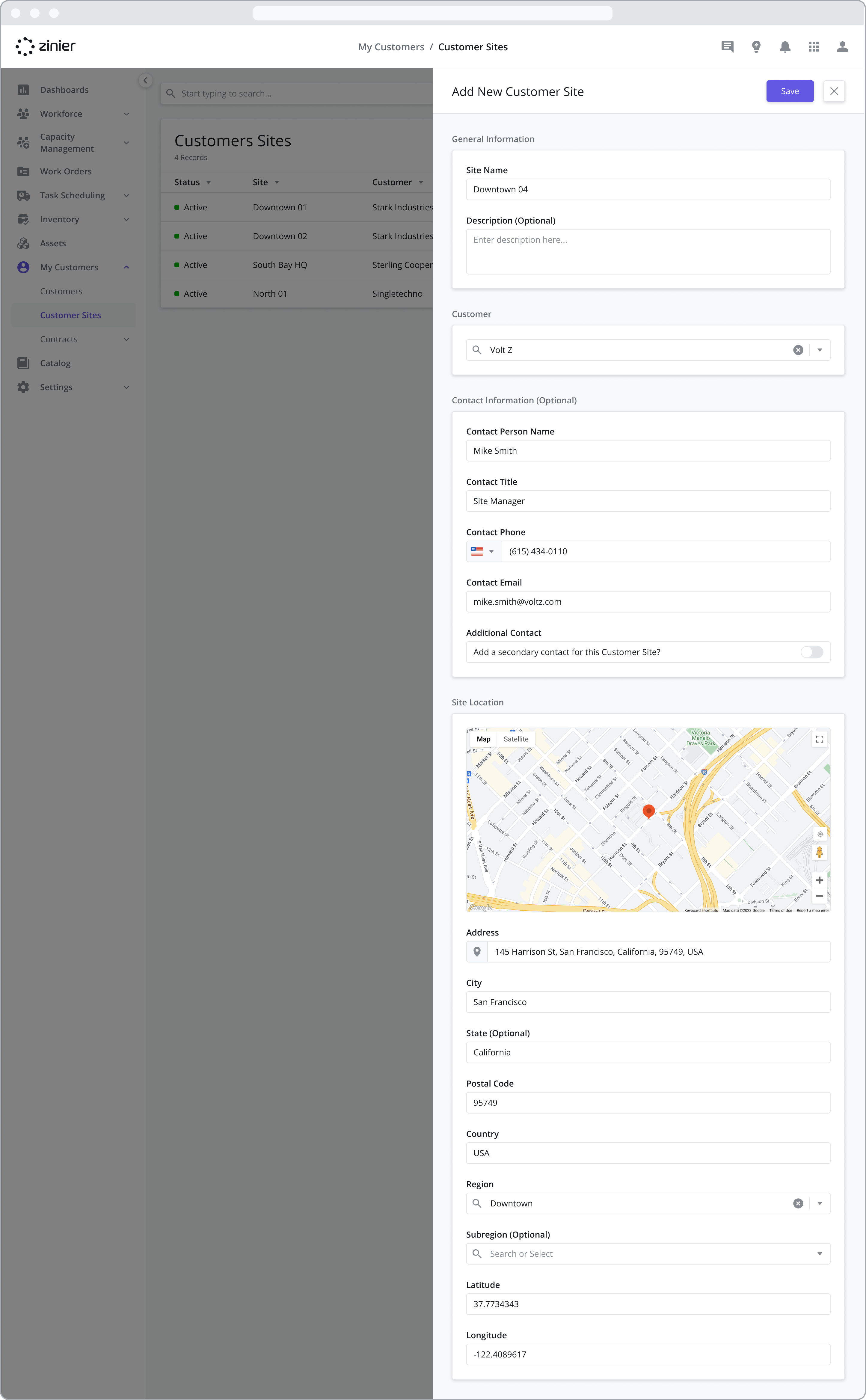Click the lightbulb tips icon
The image size is (866, 1400).
756,46
